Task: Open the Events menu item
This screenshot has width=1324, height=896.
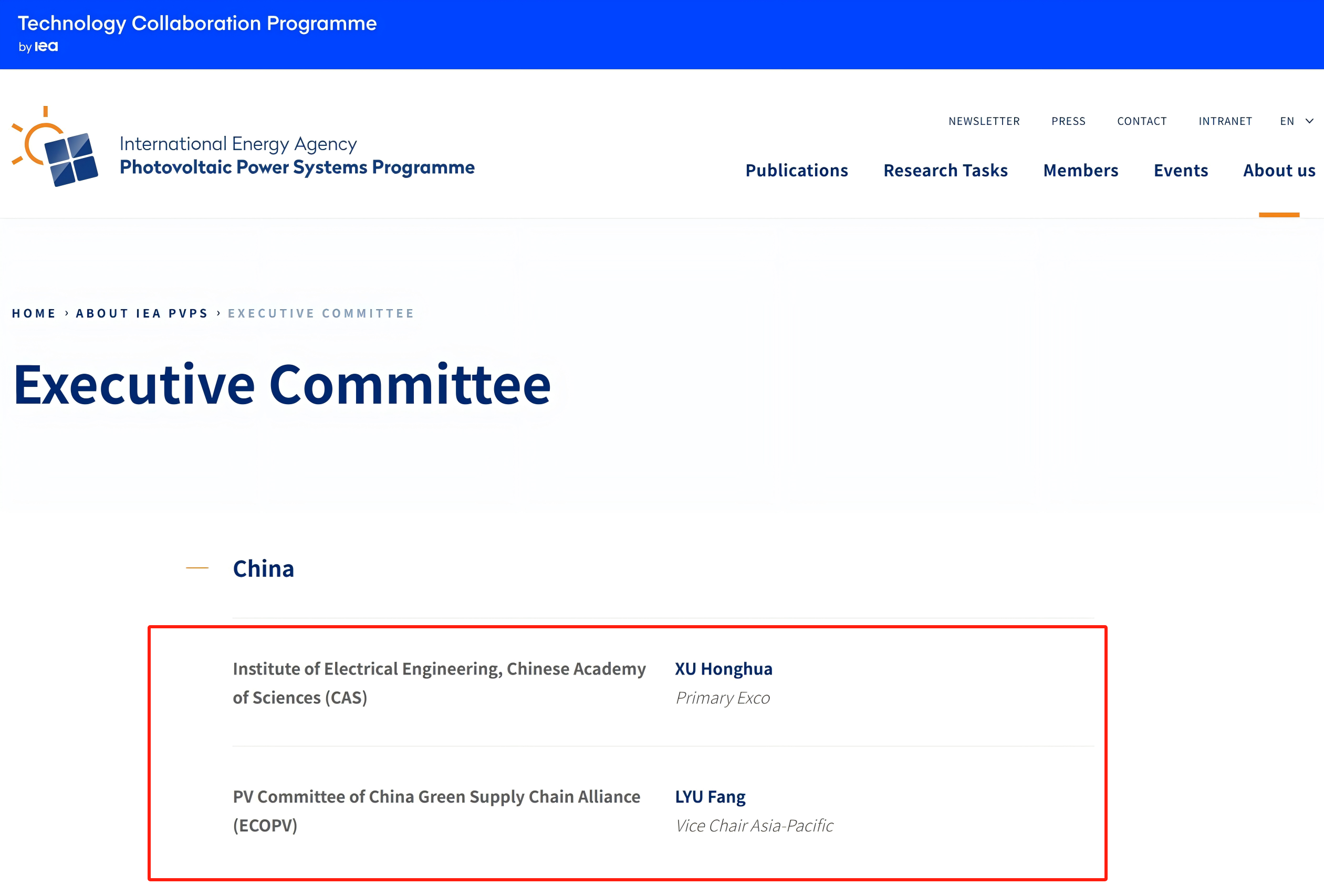Action: click(1181, 170)
